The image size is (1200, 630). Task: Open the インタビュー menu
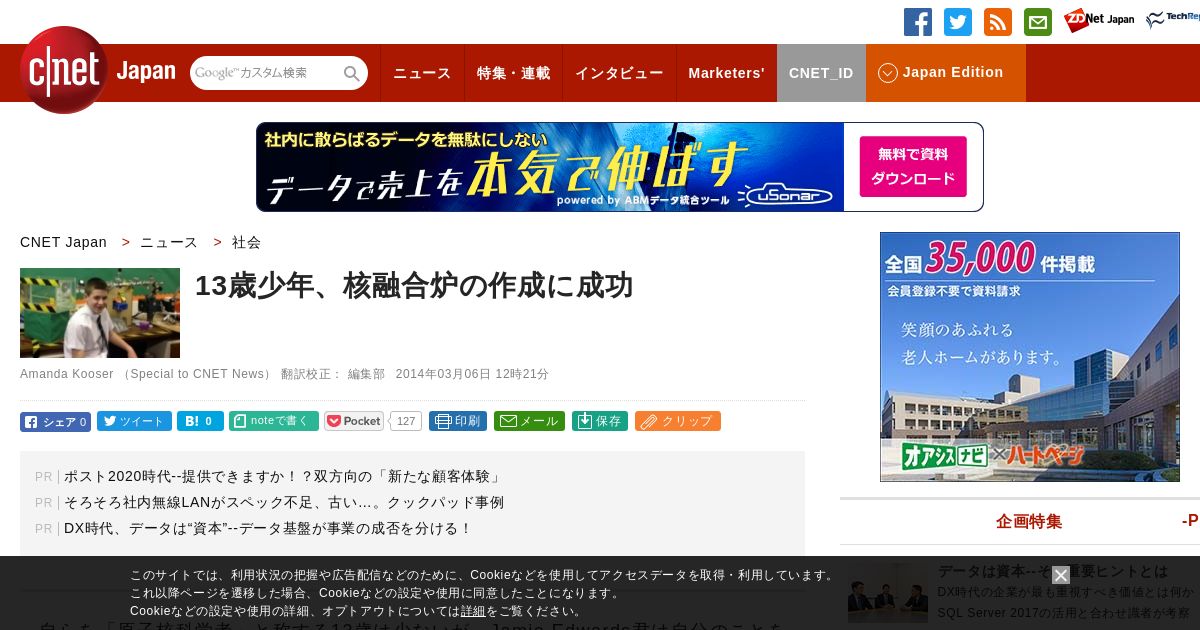pos(619,73)
